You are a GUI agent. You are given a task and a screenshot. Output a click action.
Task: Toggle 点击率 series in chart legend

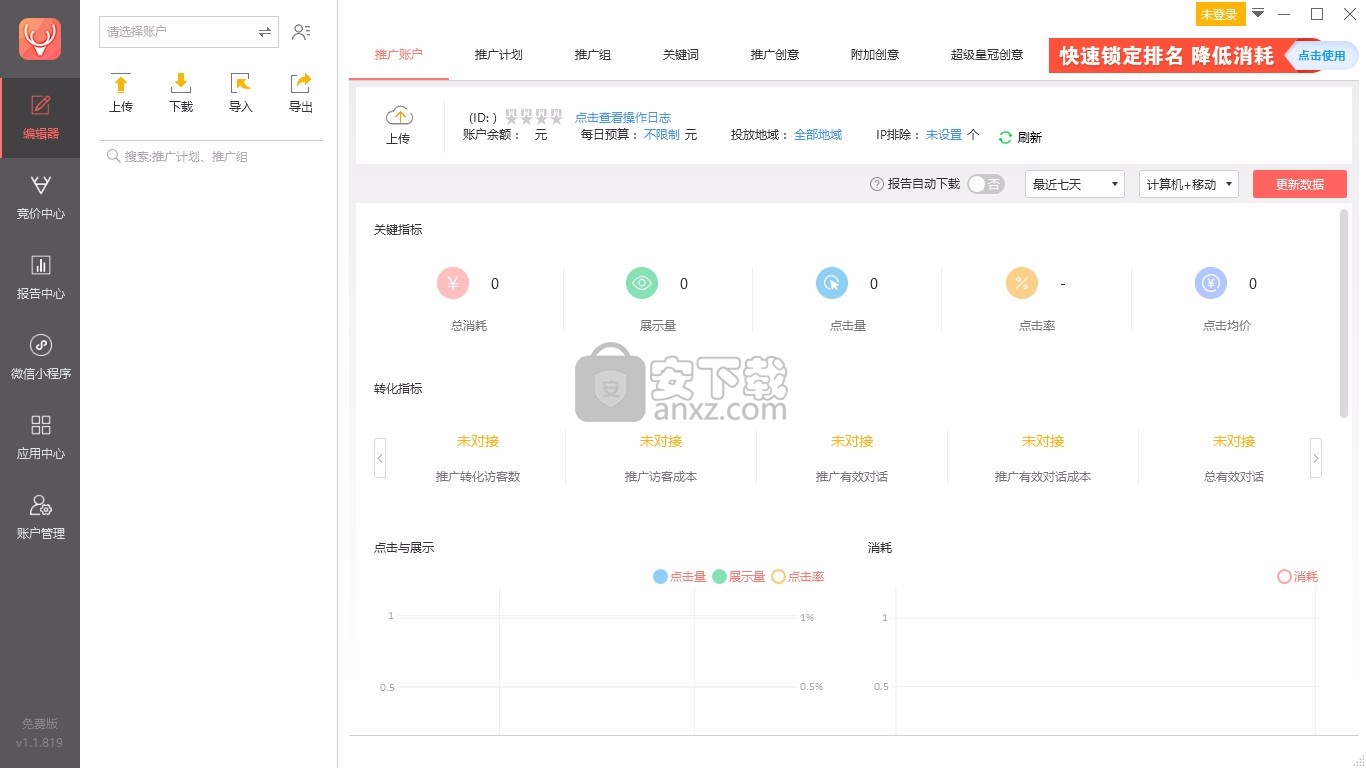[x=798, y=576]
